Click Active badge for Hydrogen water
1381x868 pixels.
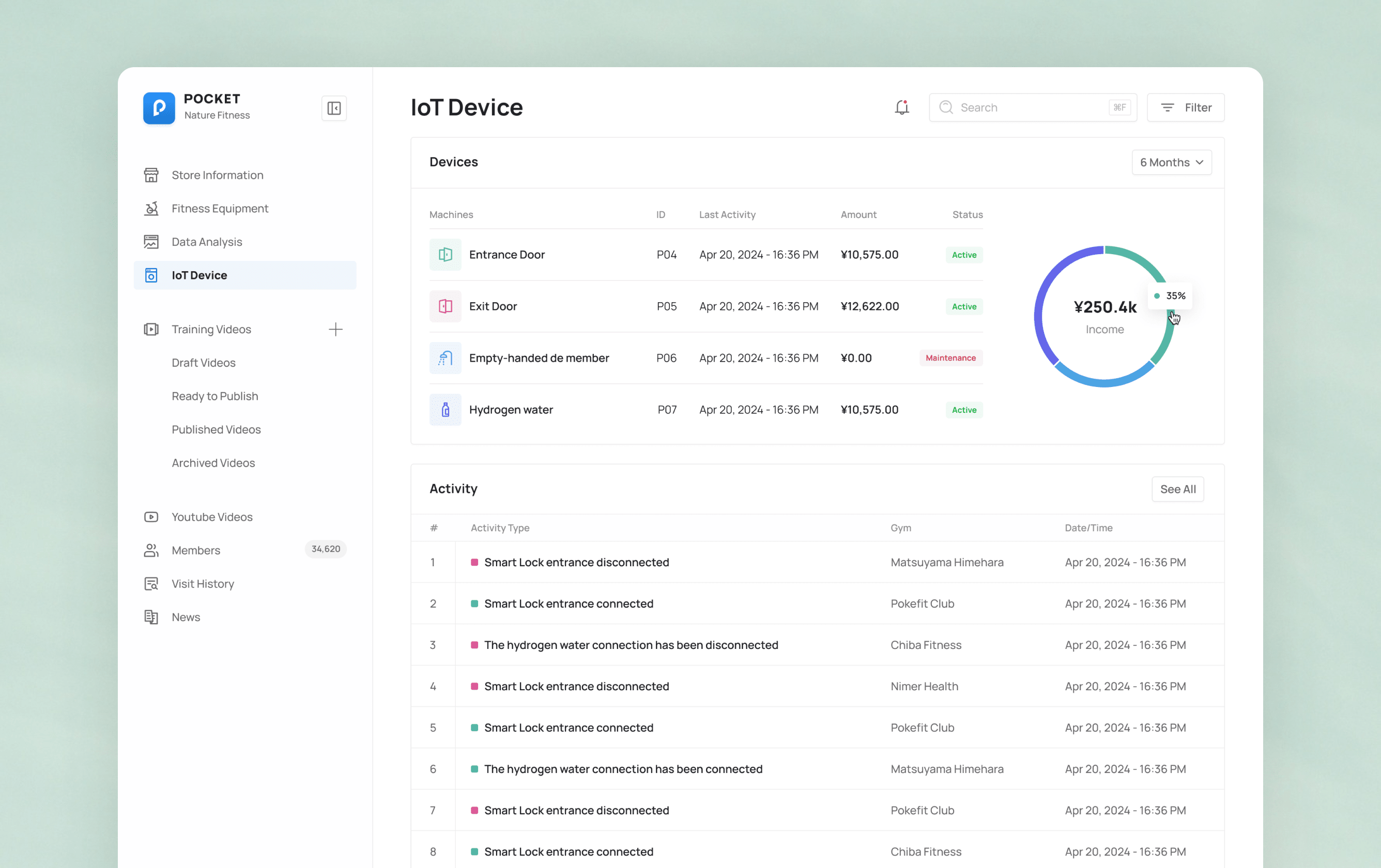pos(963,409)
